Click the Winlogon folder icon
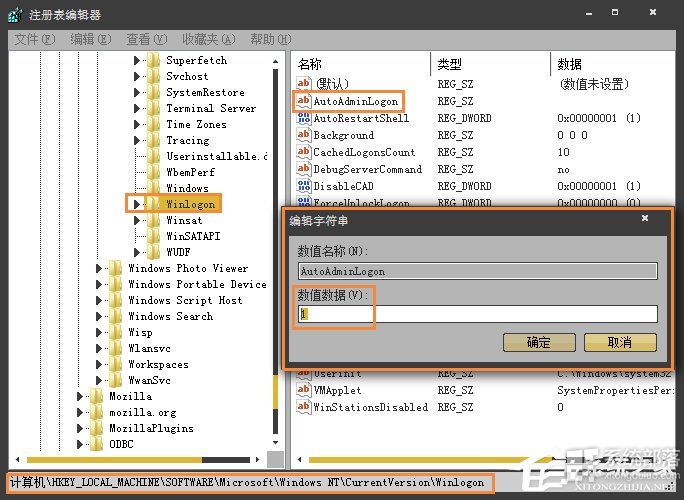The height and width of the screenshot is (500, 684). pyautogui.click(x=153, y=204)
